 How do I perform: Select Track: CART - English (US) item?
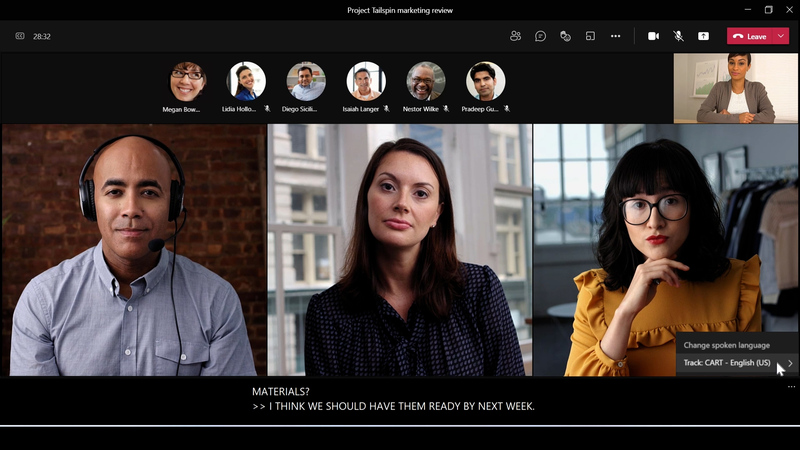(x=727, y=363)
